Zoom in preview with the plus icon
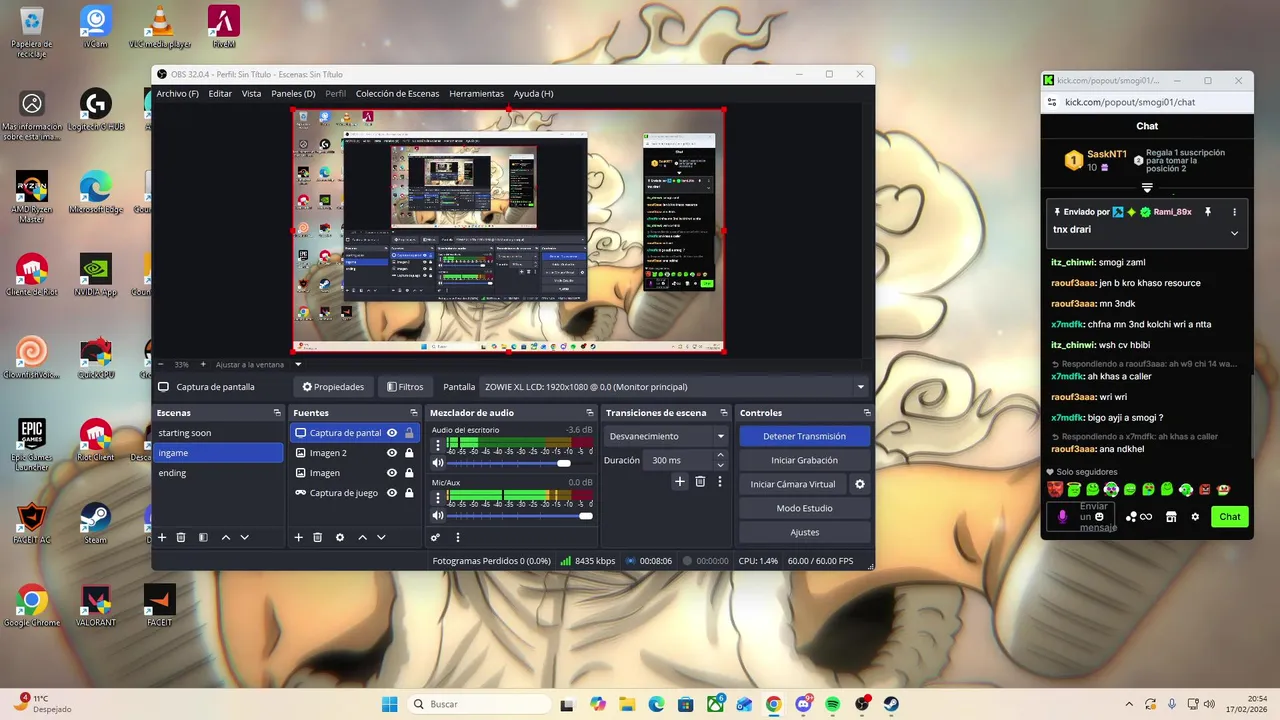The width and height of the screenshot is (1280, 720). coord(202,364)
